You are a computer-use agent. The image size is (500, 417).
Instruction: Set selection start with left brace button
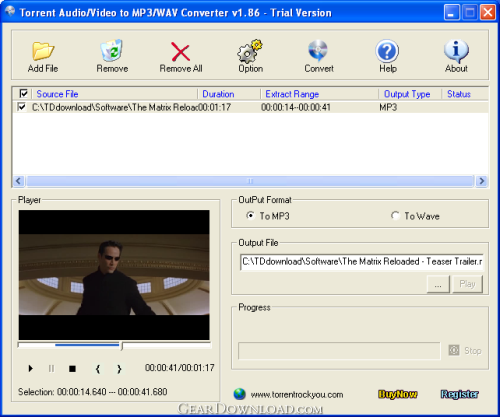98,369
